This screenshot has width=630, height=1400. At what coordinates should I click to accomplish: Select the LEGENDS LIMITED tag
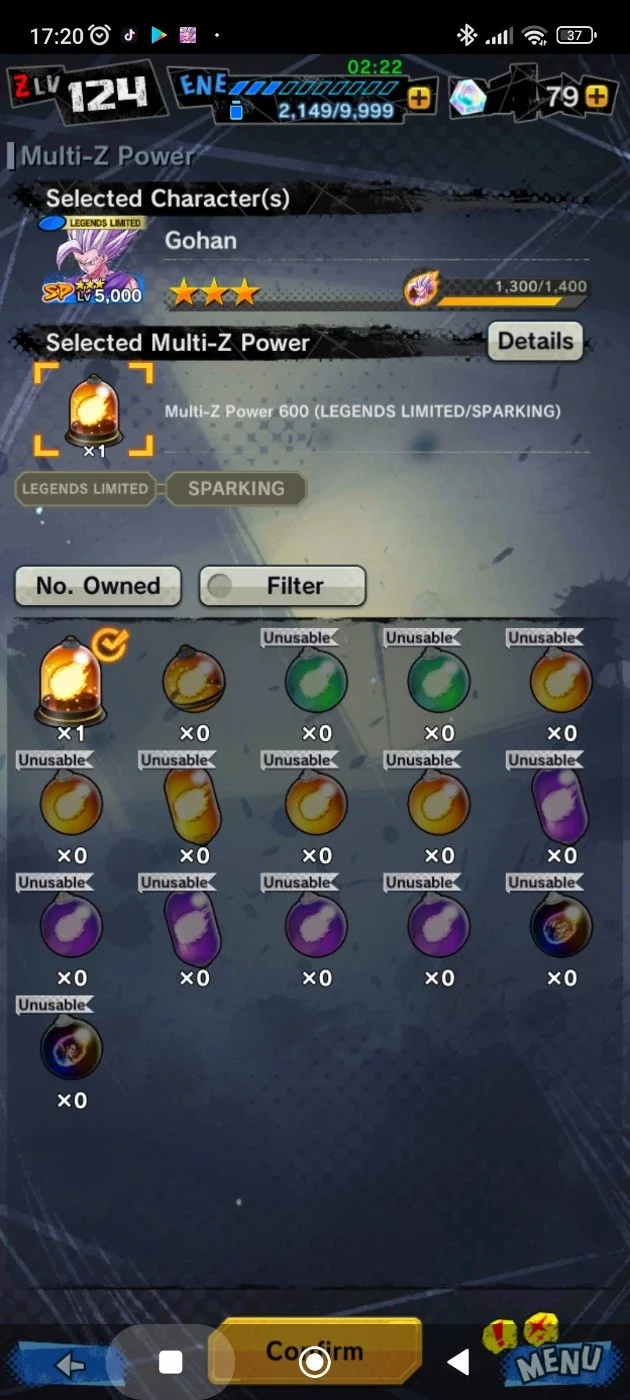(84, 489)
